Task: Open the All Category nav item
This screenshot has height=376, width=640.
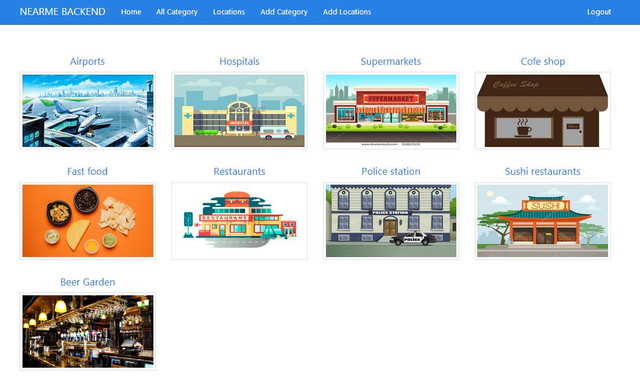Action: coord(177,12)
